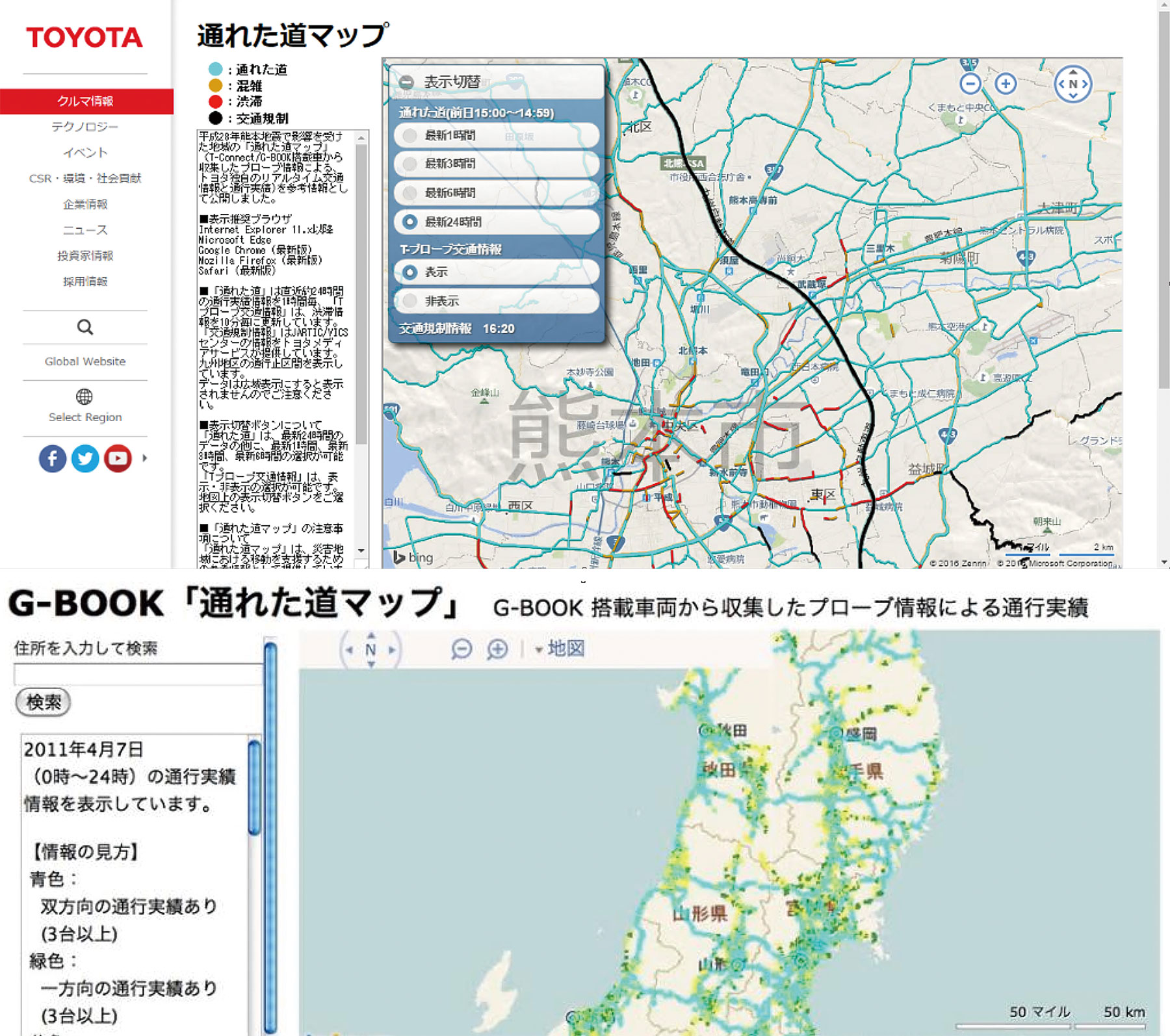Open the 採用情報 menu item
Viewport: 1170px width, 1036px height.
point(85,281)
